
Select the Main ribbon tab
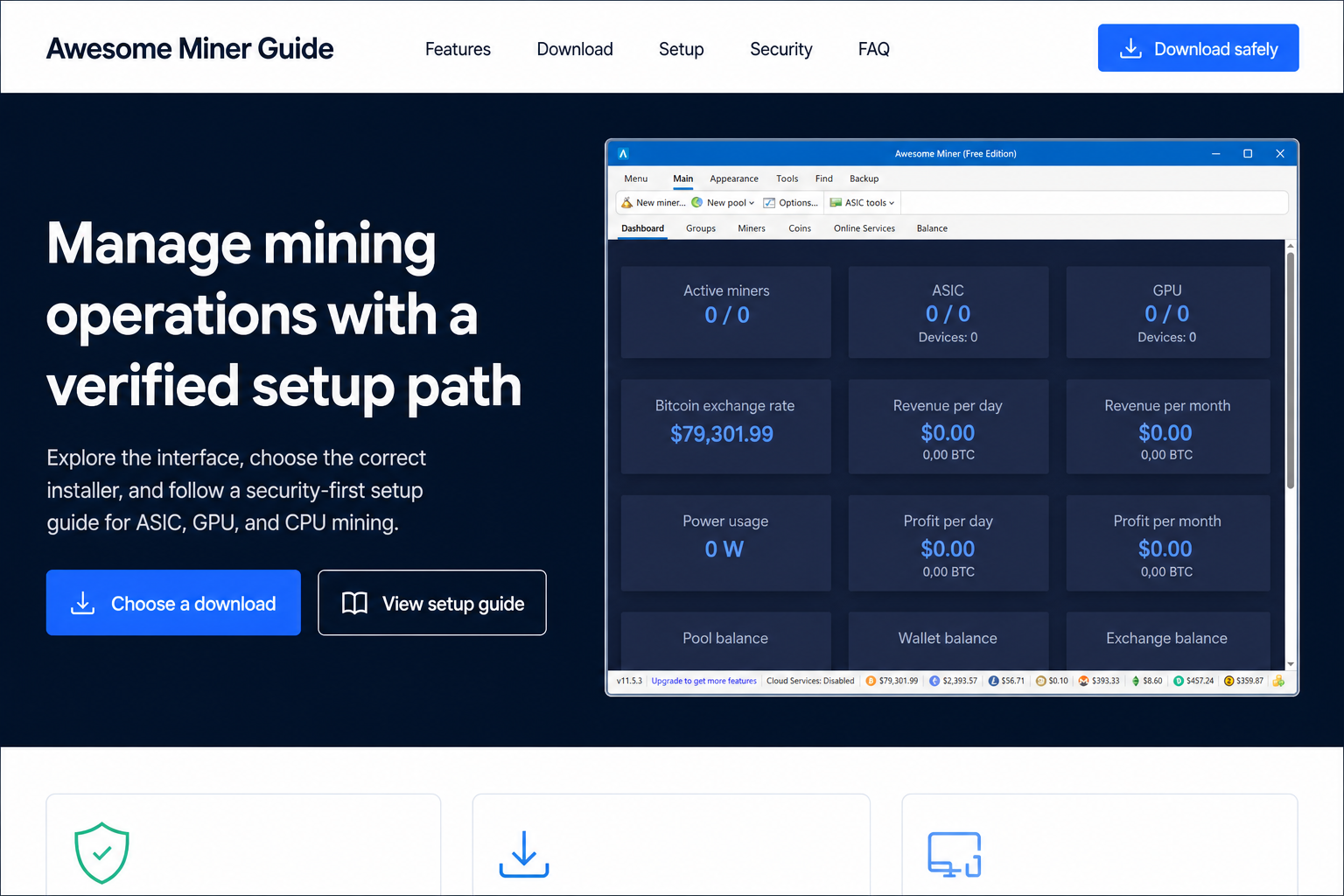pyautogui.click(x=683, y=178)
